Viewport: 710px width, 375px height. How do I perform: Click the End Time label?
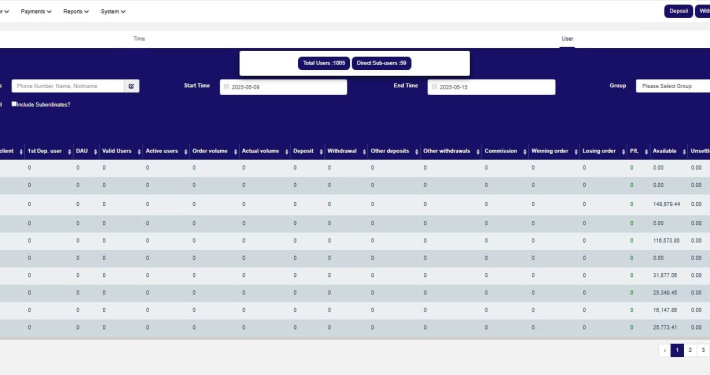click(x=406, y=86)
